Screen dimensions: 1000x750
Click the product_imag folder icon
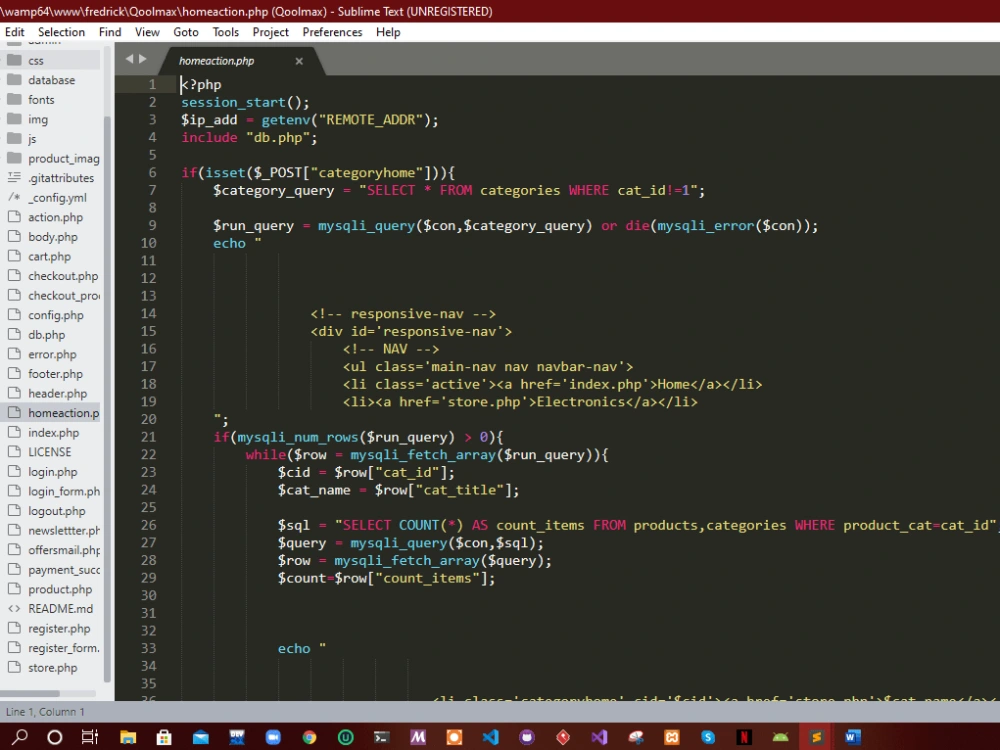tap(14, 158)
